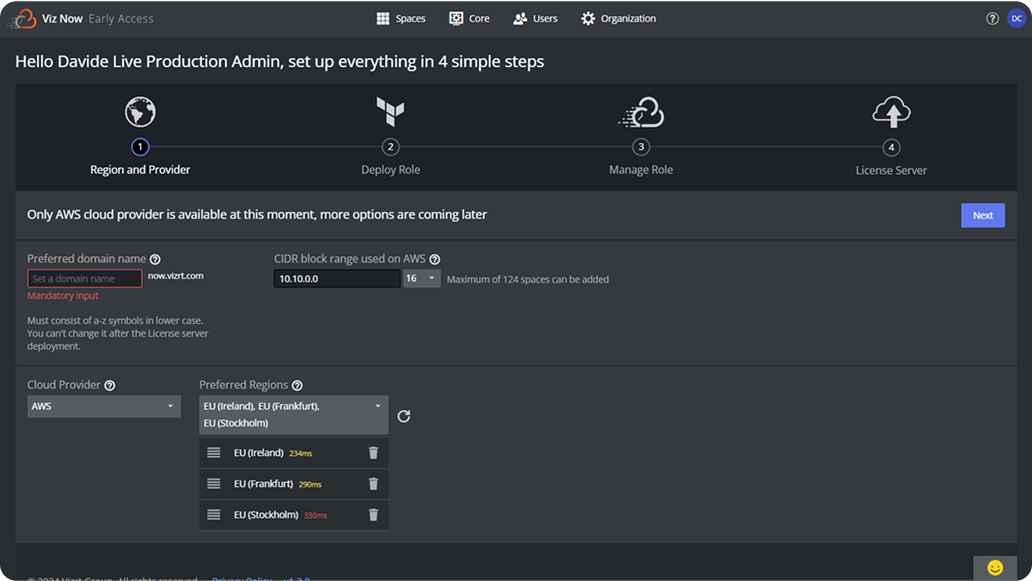1032x581 pixels.
Task: Delete the EU (Stockholm) region
Action: click(x=373, y=515)
